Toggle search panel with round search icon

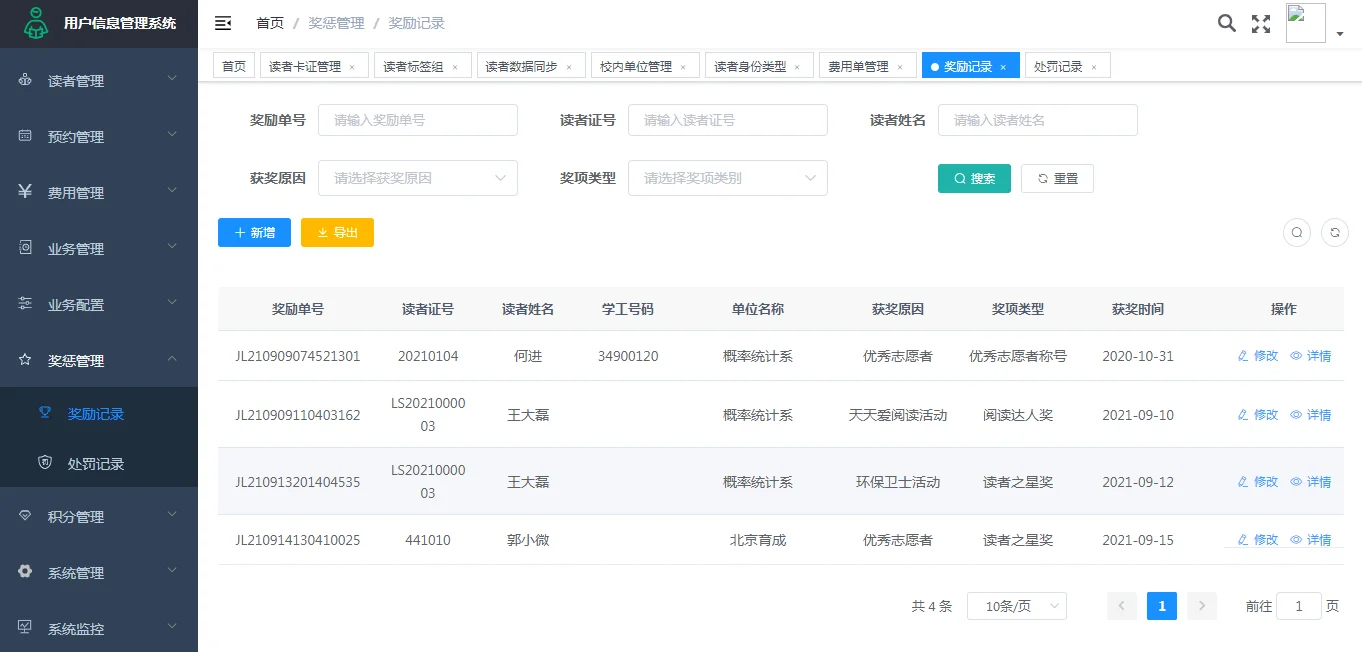1297,232
